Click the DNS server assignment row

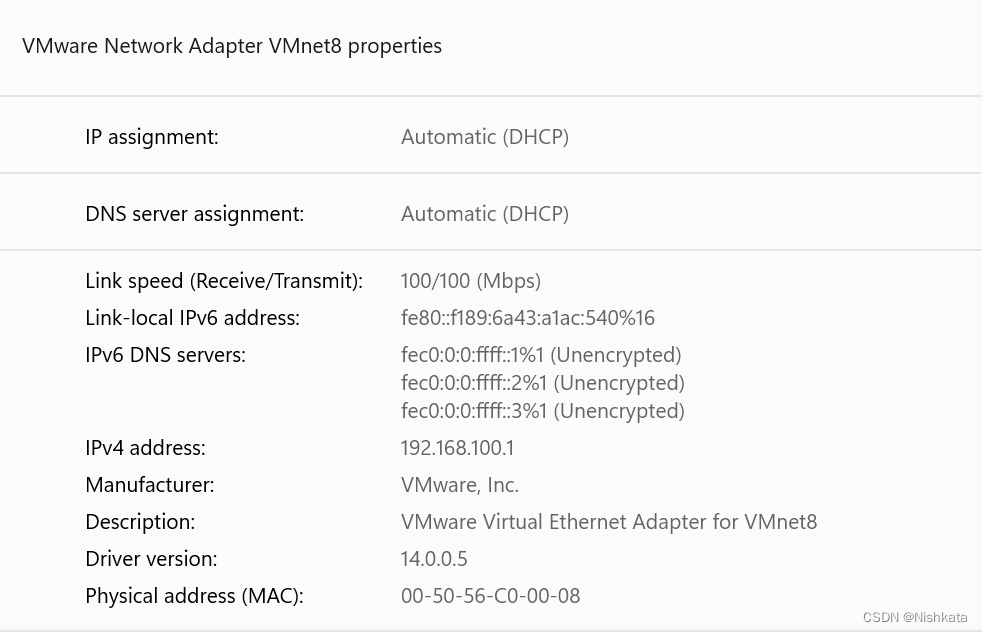(194, 213)
